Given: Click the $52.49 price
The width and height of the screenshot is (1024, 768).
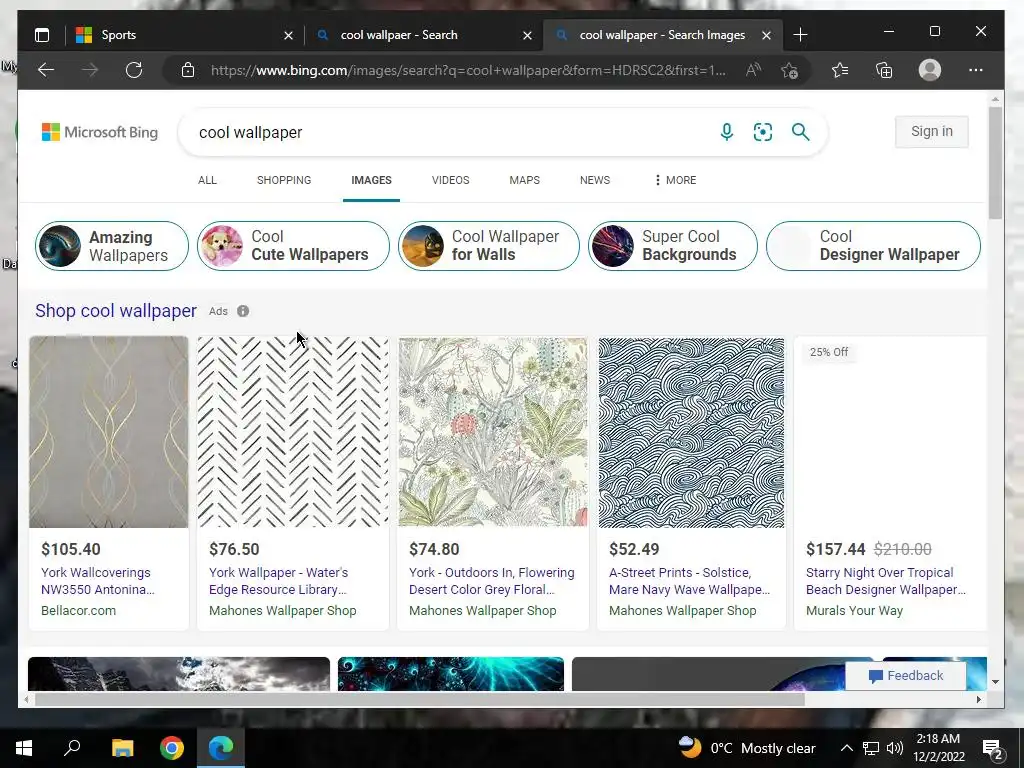Looking at the screenshot, I should (x=634, y=549).
